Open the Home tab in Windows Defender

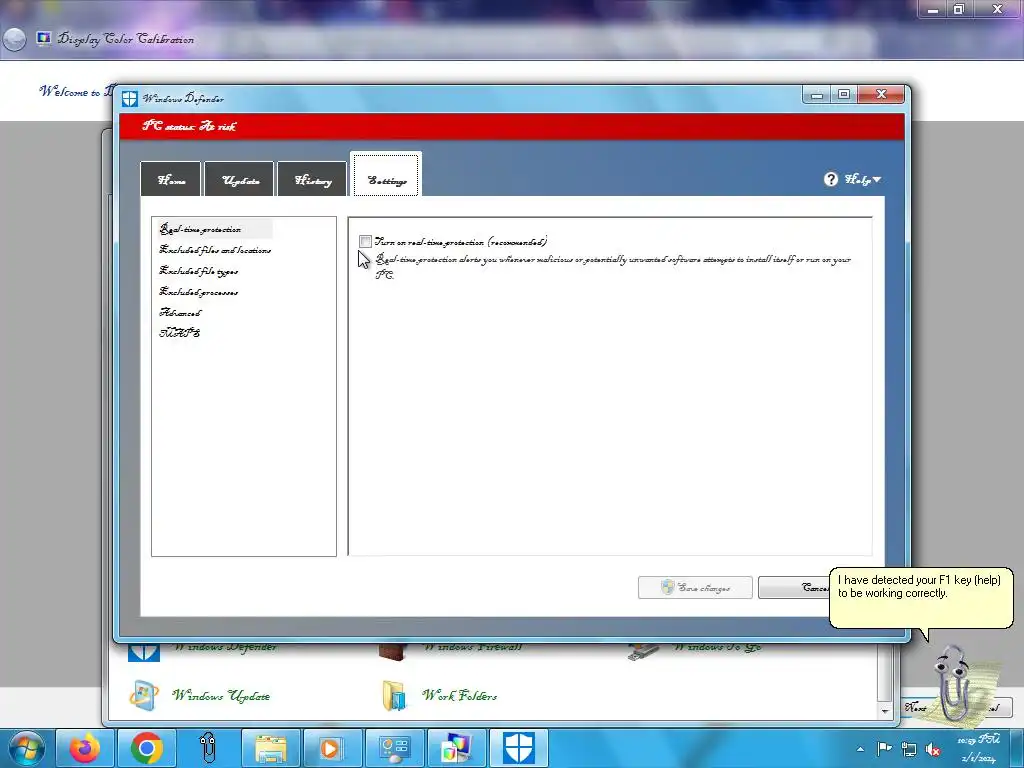(x=170, y=179)
